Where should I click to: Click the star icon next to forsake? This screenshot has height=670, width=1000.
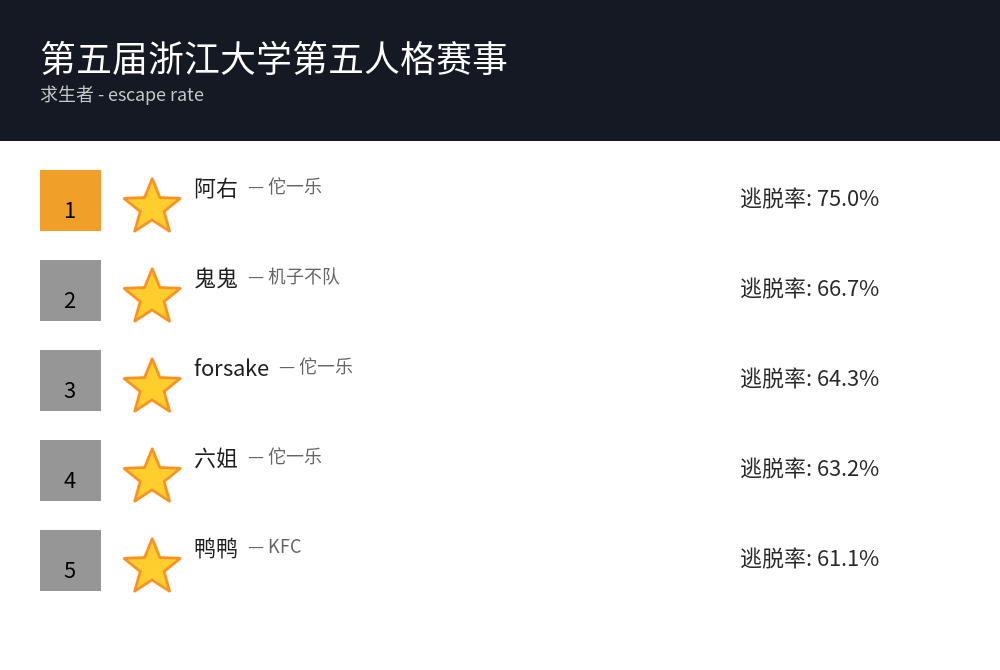click(x=152, y=386)
